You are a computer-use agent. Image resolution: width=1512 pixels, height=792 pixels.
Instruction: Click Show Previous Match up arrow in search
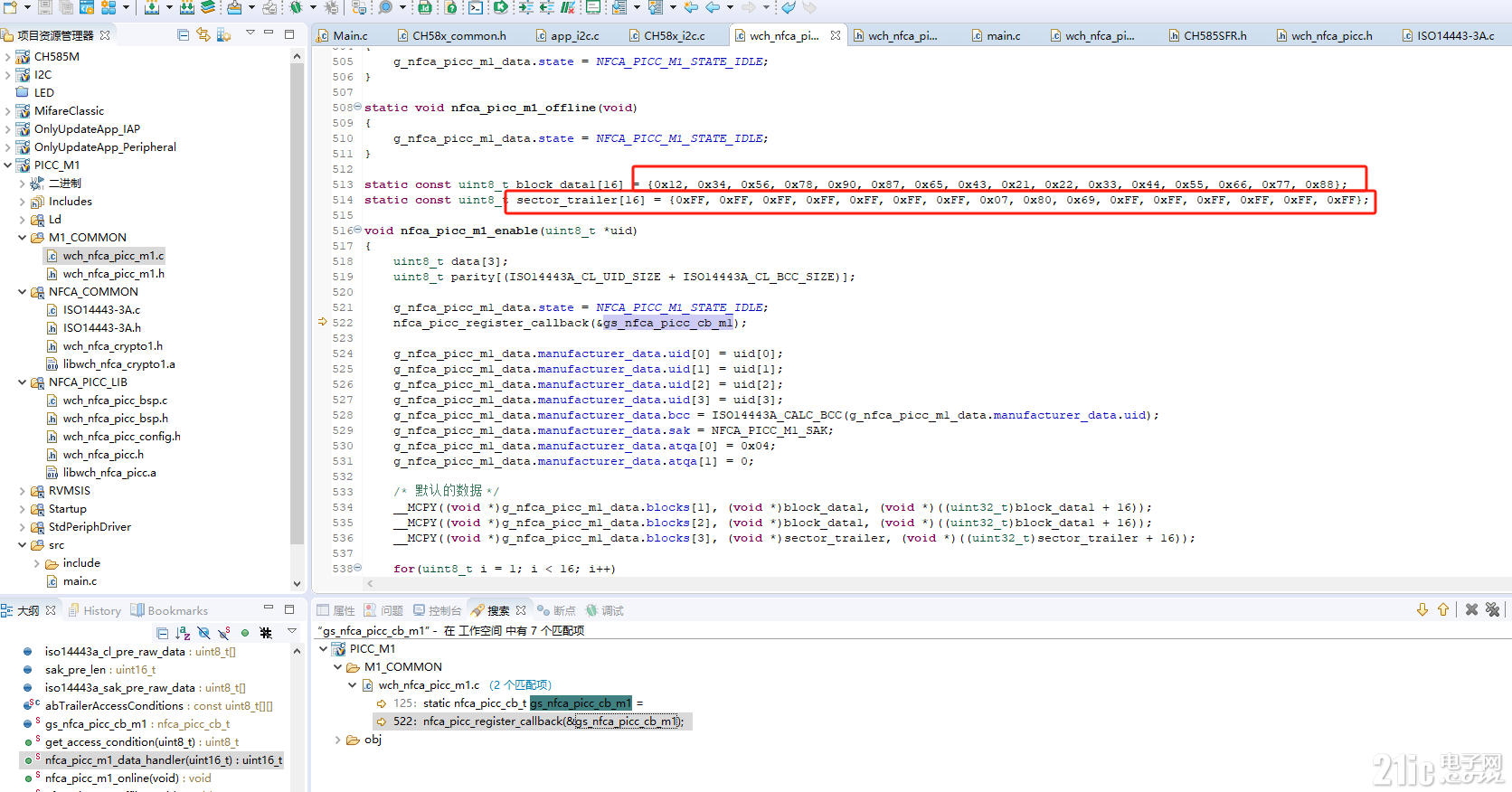pos(1443,609)
